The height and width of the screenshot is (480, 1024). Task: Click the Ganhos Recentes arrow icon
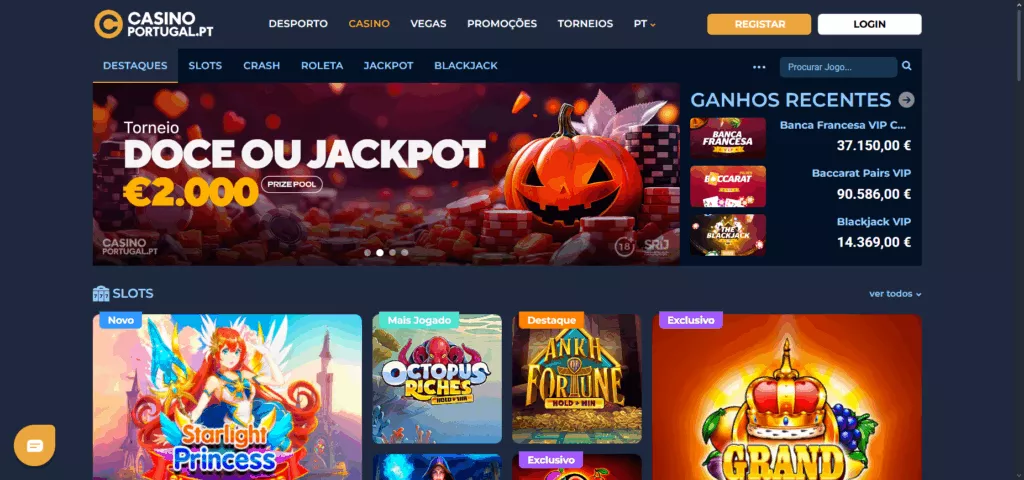[906, 100]
